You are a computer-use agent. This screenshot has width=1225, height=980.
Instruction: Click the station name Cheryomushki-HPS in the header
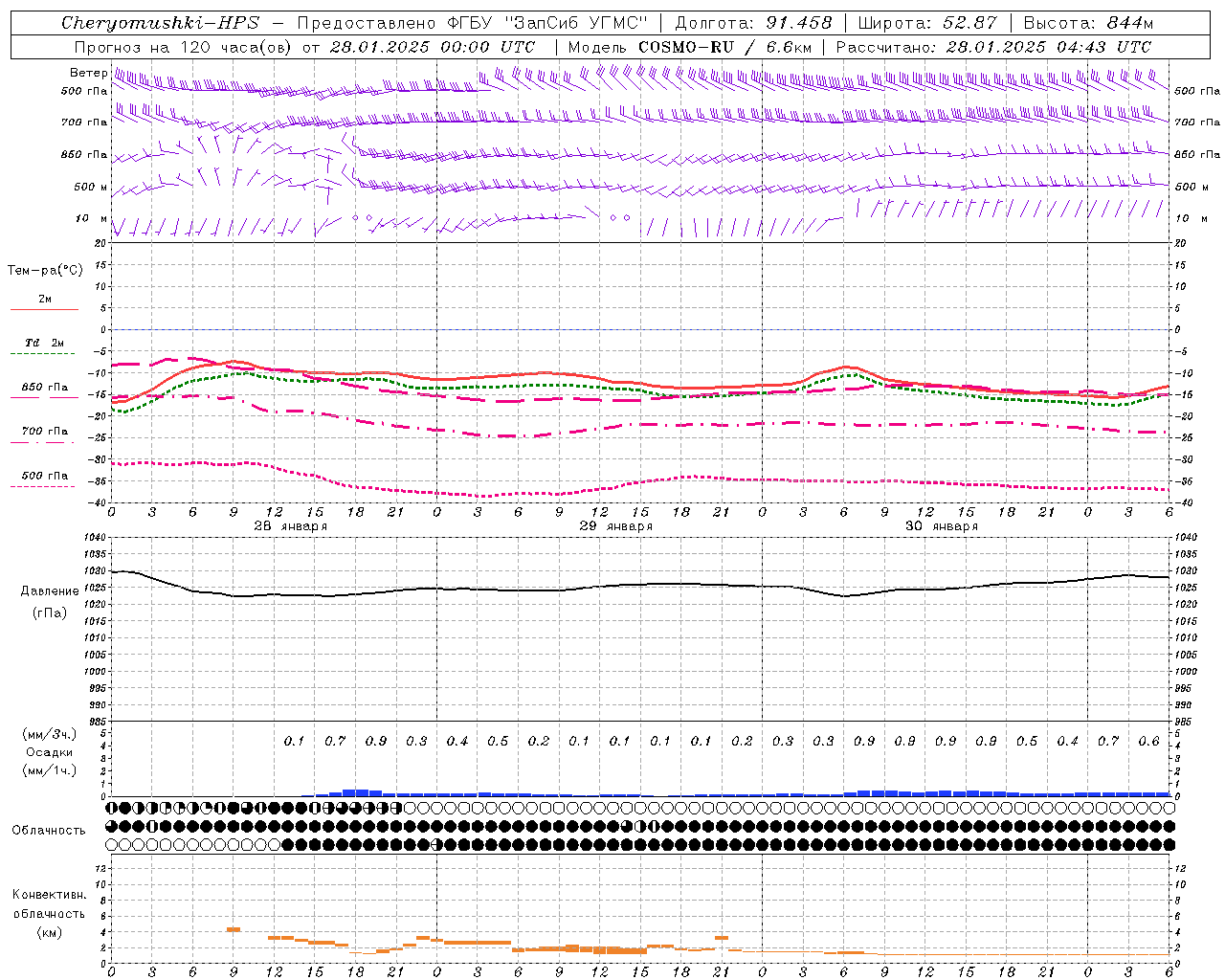click(160, 23)
